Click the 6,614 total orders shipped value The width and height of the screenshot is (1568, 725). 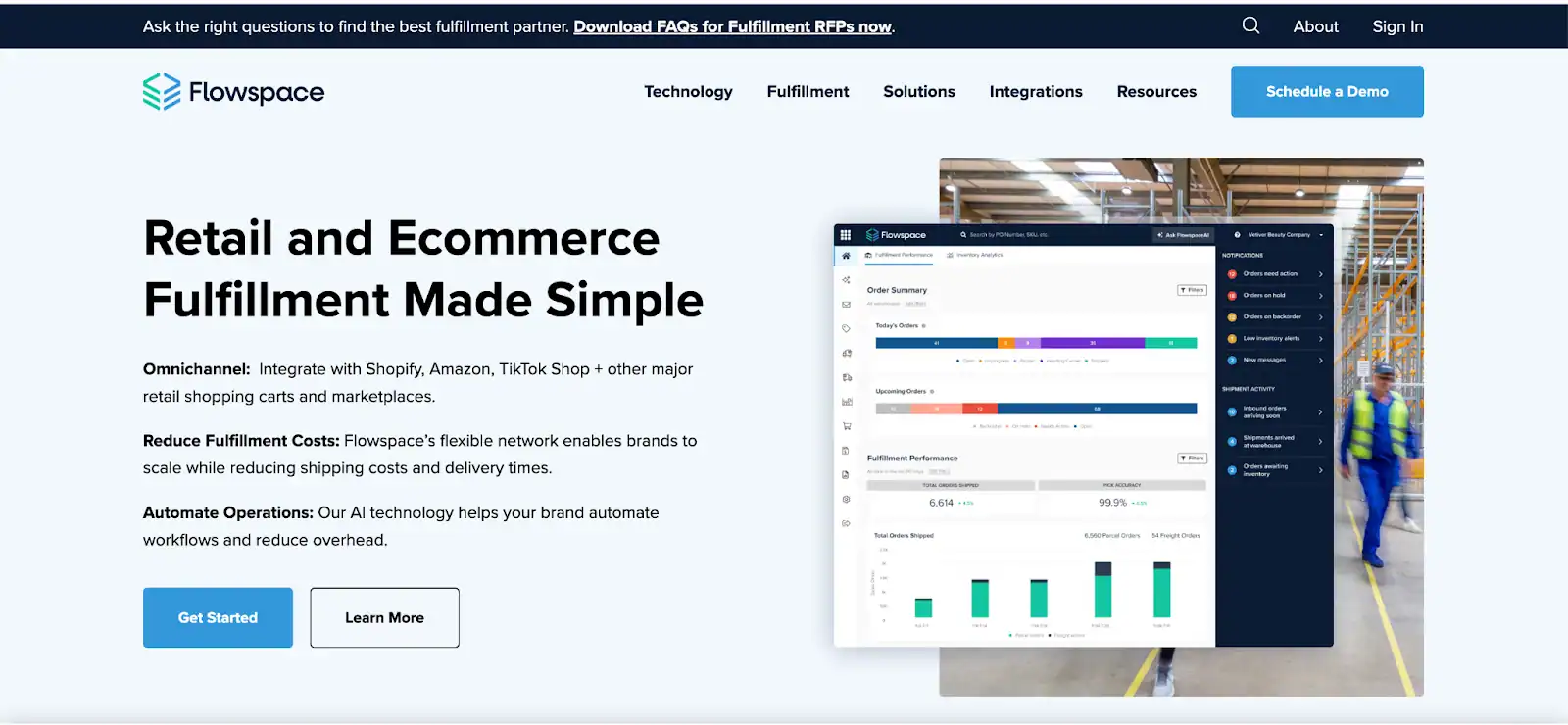click(x=941, y=503)
